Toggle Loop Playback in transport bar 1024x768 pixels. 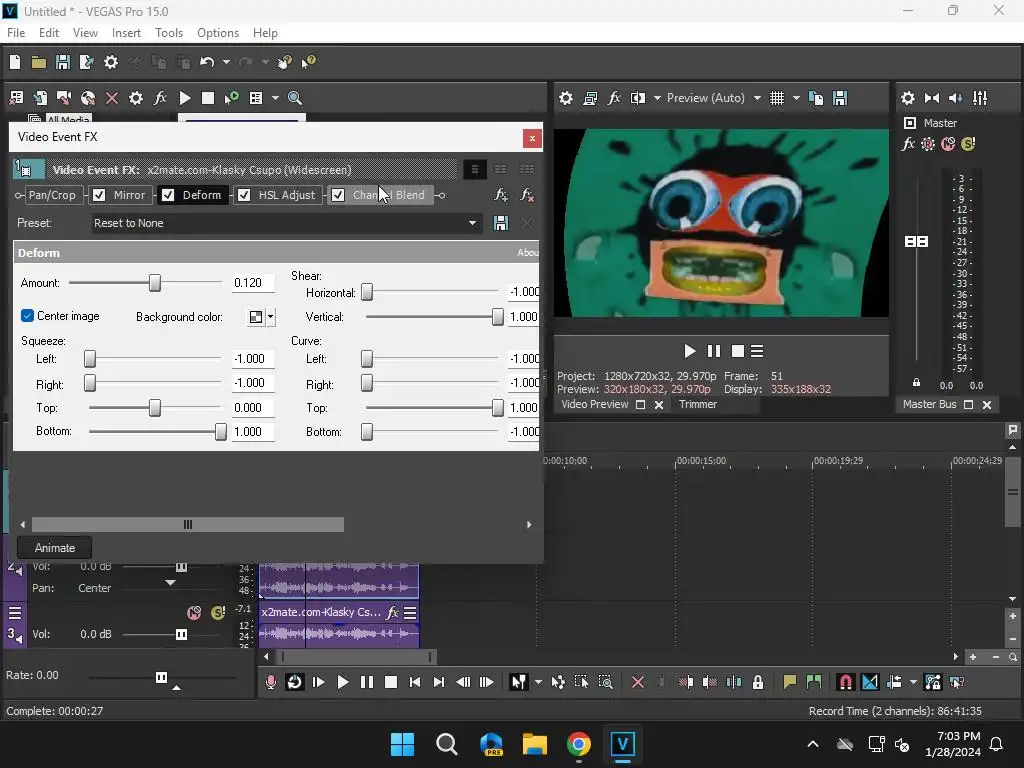(x=295, y=682)
